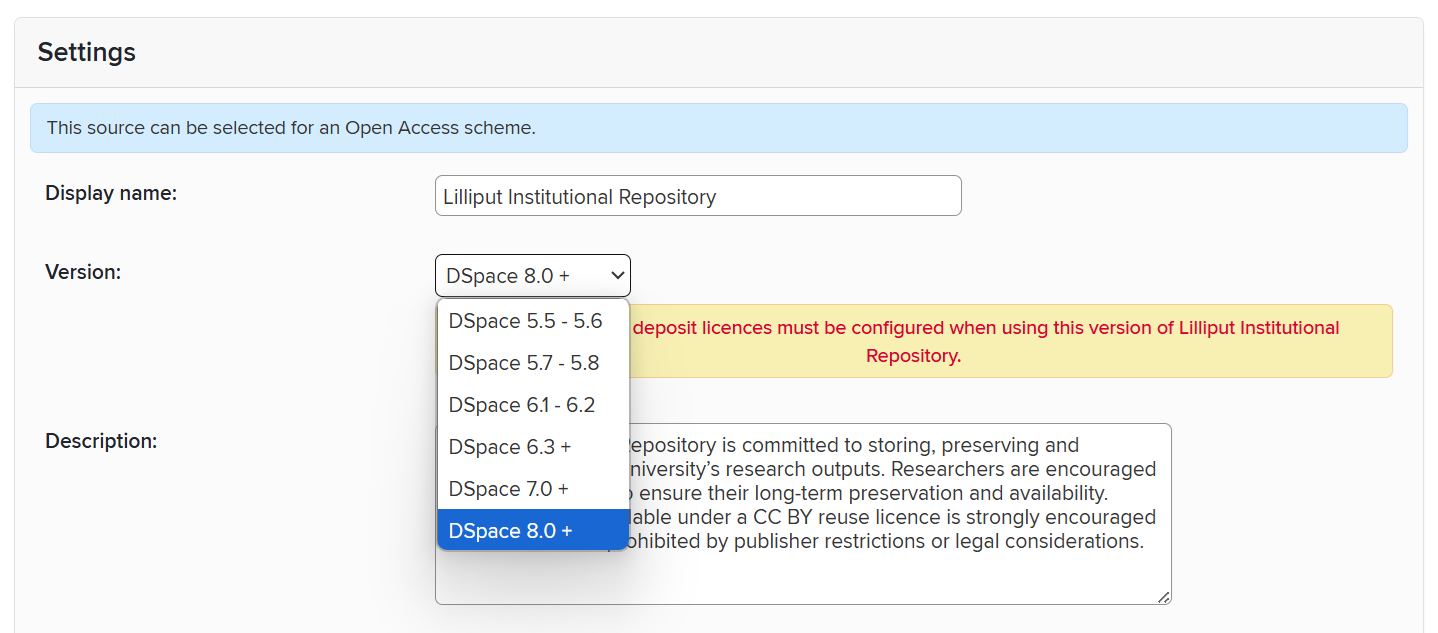The image size is (1438, 633).
Task: Click the Display name input field
Action: tap(698, 196)
